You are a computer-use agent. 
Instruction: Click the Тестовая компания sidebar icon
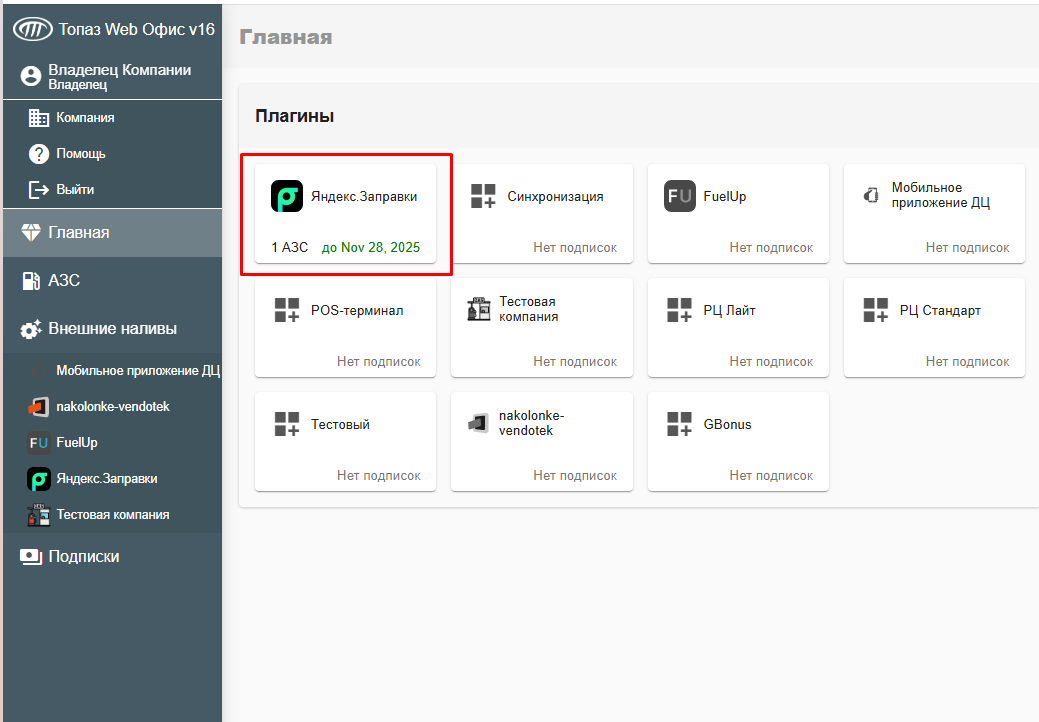tap(38, 515)
